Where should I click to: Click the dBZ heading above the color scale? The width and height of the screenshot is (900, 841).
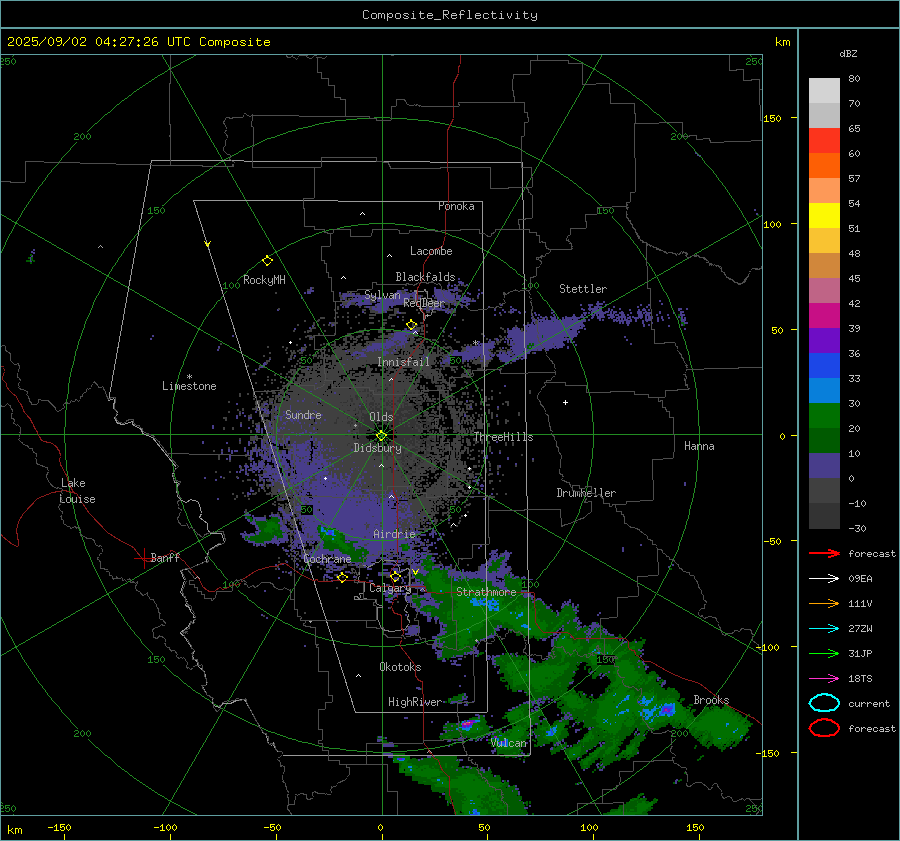848,53
